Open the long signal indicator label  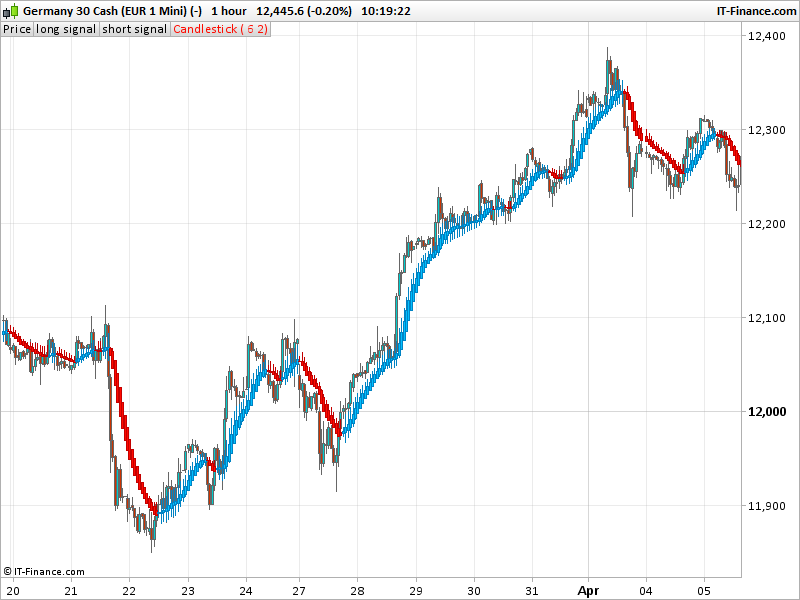click(66, 29)
